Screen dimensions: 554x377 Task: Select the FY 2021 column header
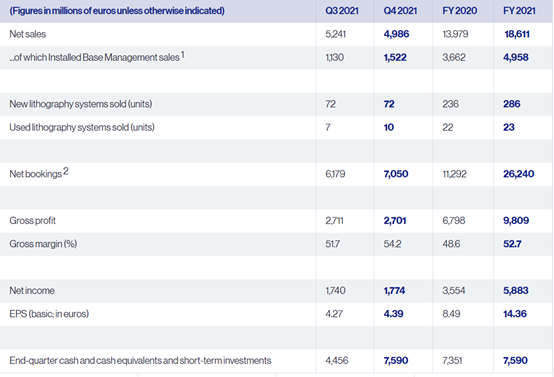[x=519, y=11]
